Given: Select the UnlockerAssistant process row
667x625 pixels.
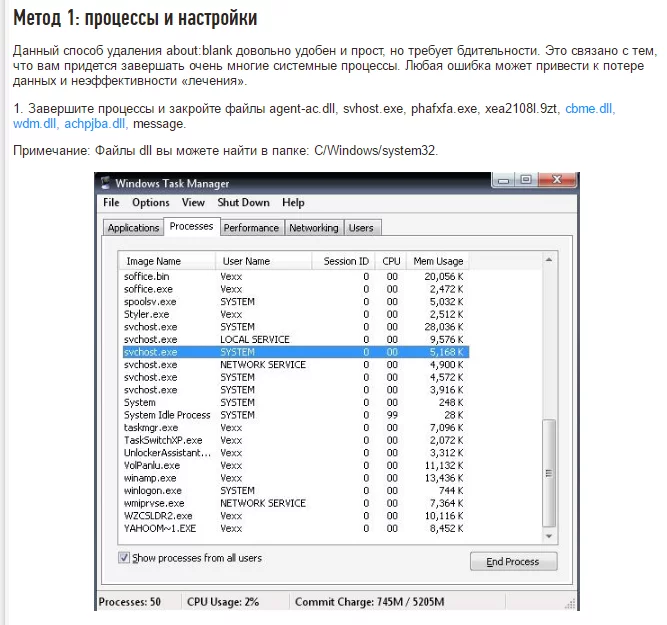Looking at the screenshot, I should 294,453.
